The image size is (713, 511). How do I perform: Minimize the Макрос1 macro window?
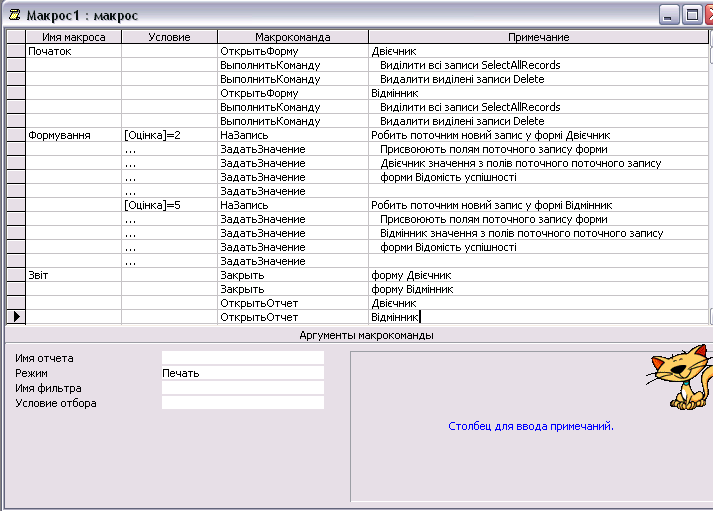(668, 15)
